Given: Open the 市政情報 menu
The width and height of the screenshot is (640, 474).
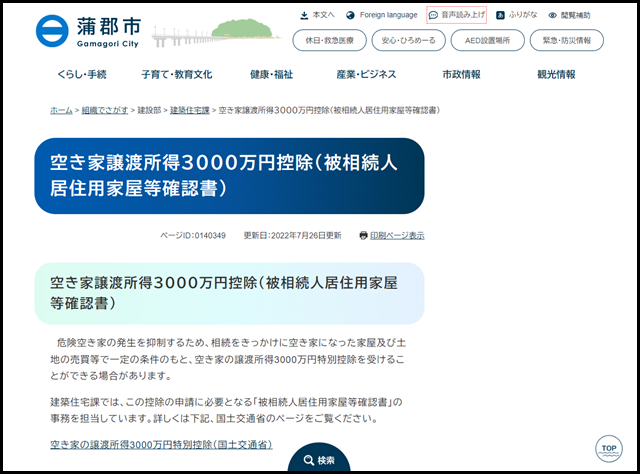Looking at the screenshot, I should (461, 74).
